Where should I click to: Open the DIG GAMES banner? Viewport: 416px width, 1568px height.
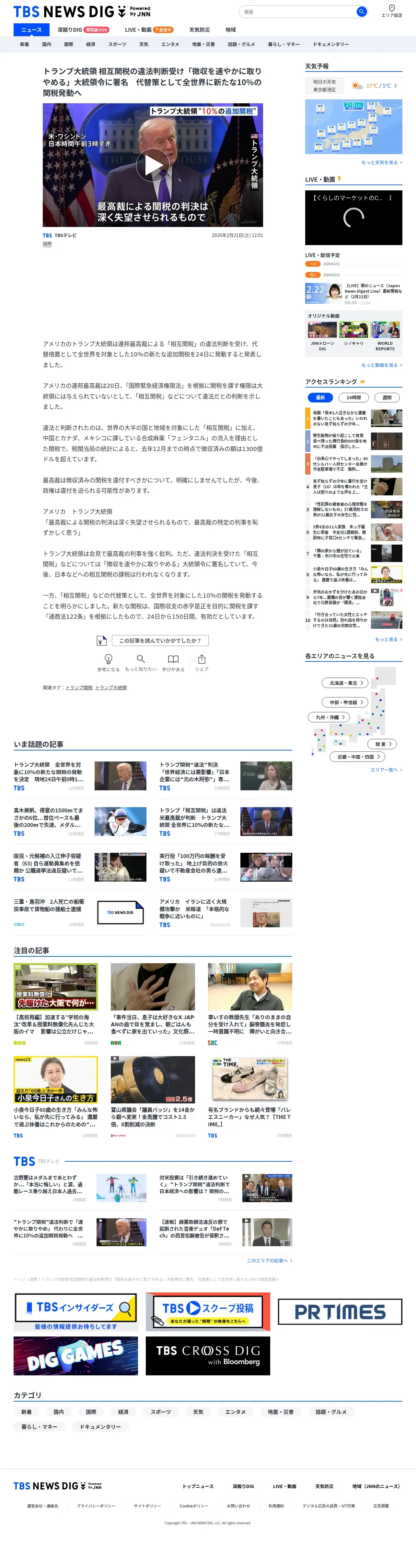point(75,1356)
